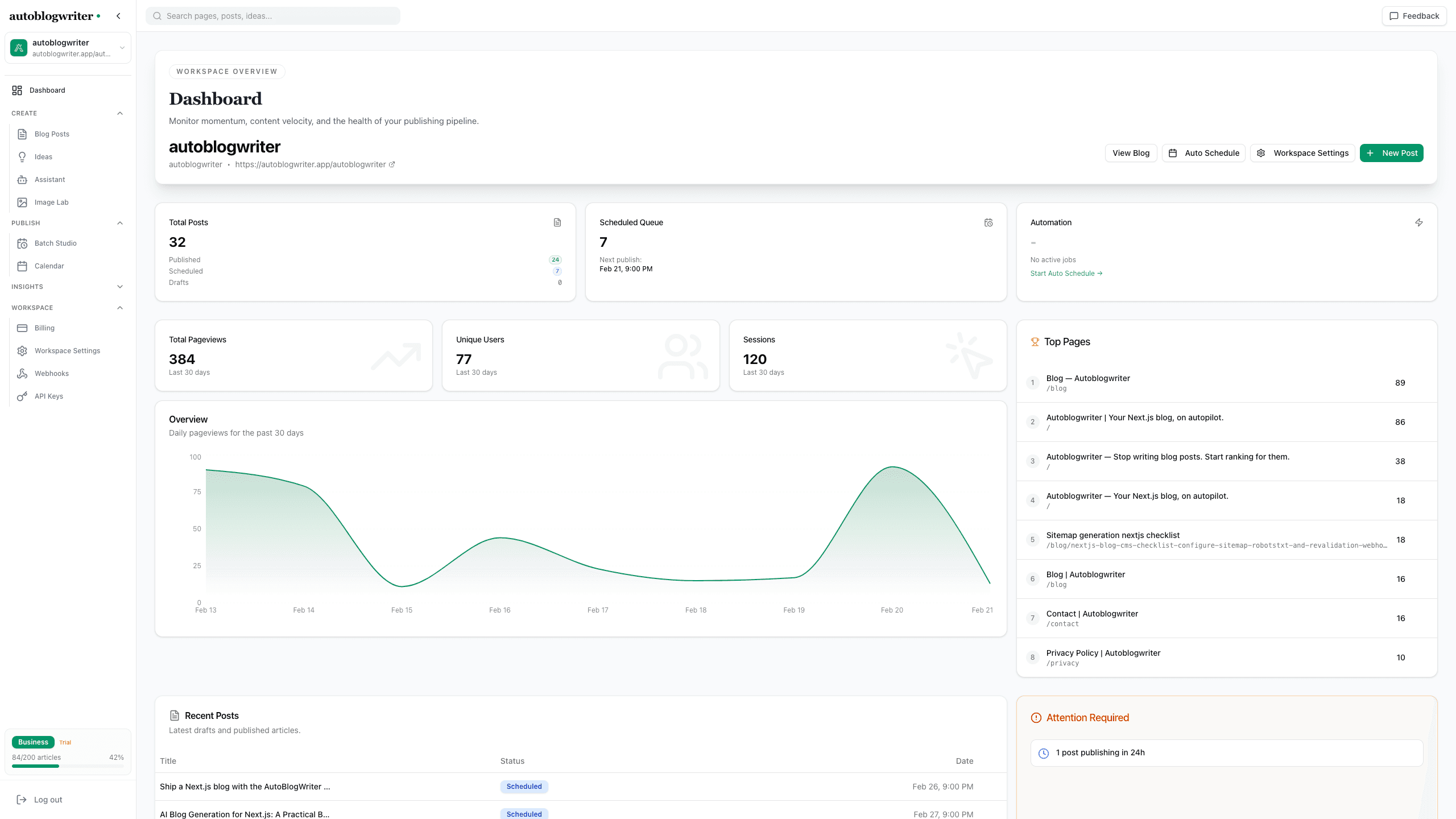Screen dimensions: 1456x819
Task: Click the green New Post button
Action: tap(1391, 153)
